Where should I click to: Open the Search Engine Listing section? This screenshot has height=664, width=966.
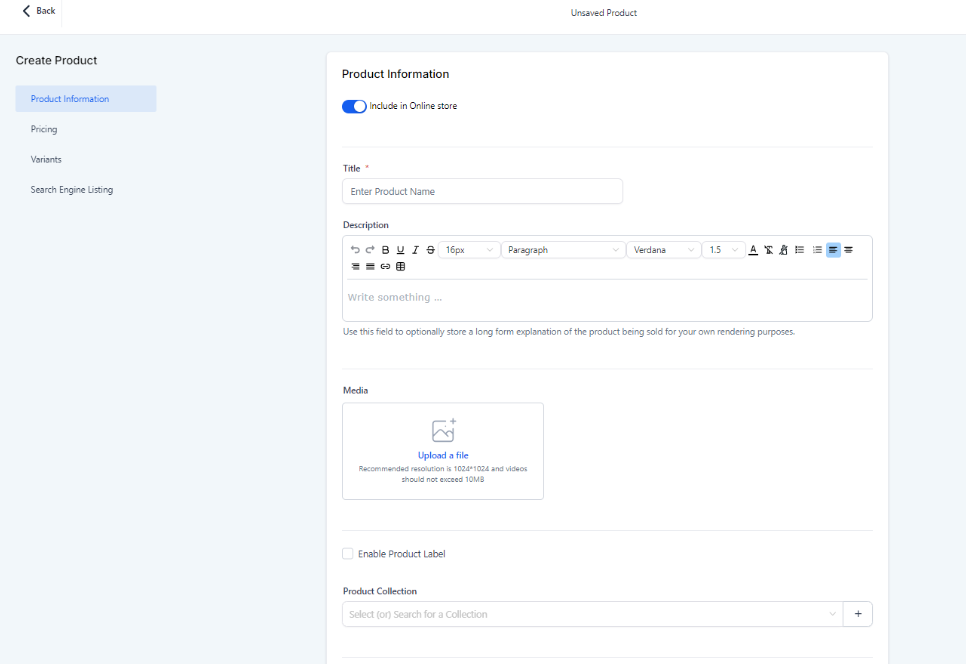pos(72,190)
